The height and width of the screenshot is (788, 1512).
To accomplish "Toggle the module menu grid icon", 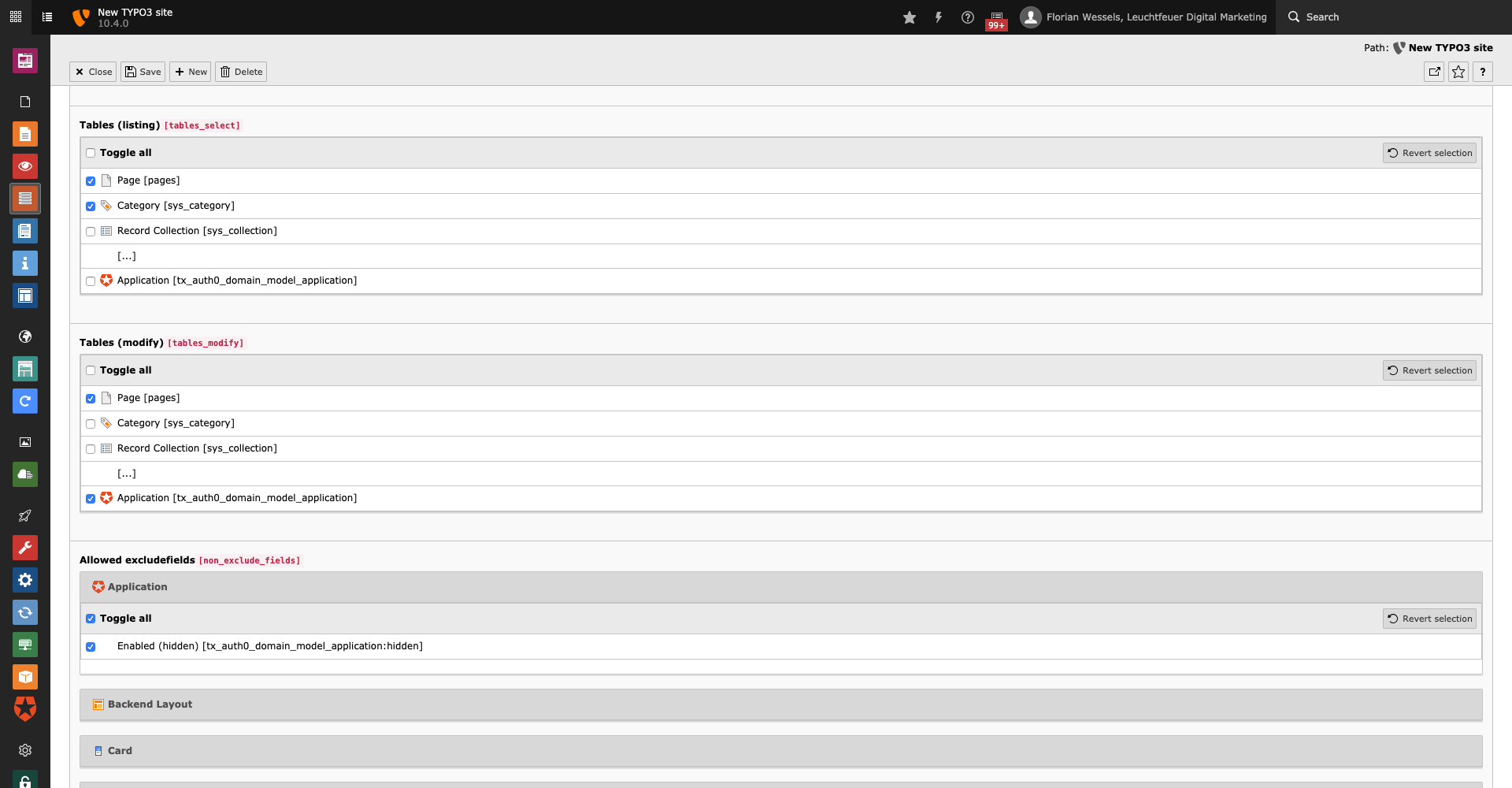I will (16, 17).
